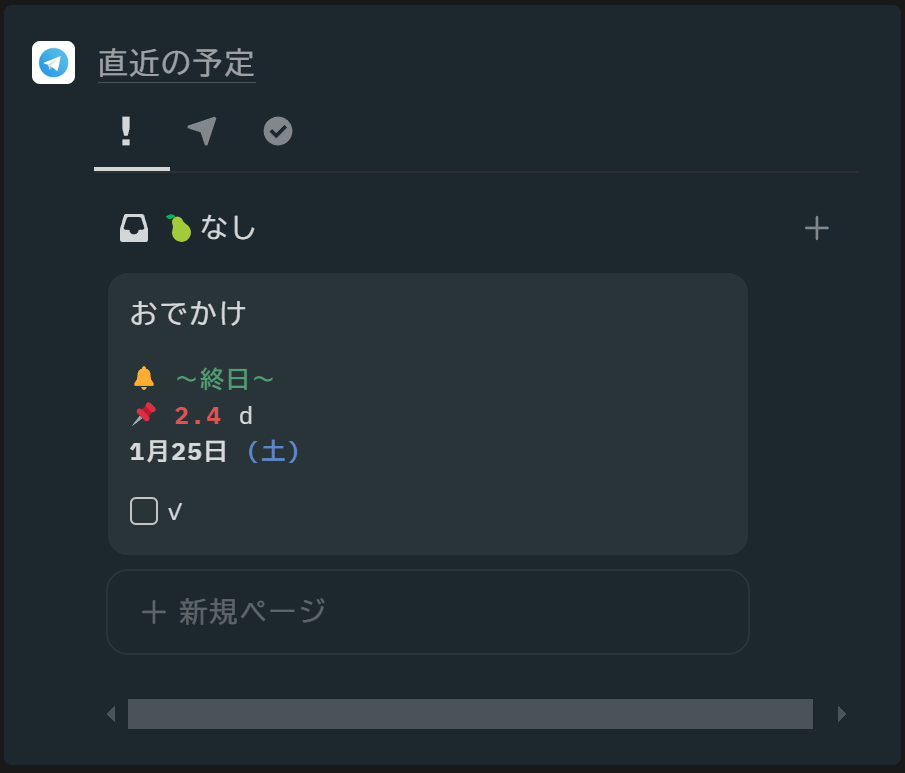The image size is (905, 773).
Task: Open the 直近の予定 title link
Action: [176, 63]
